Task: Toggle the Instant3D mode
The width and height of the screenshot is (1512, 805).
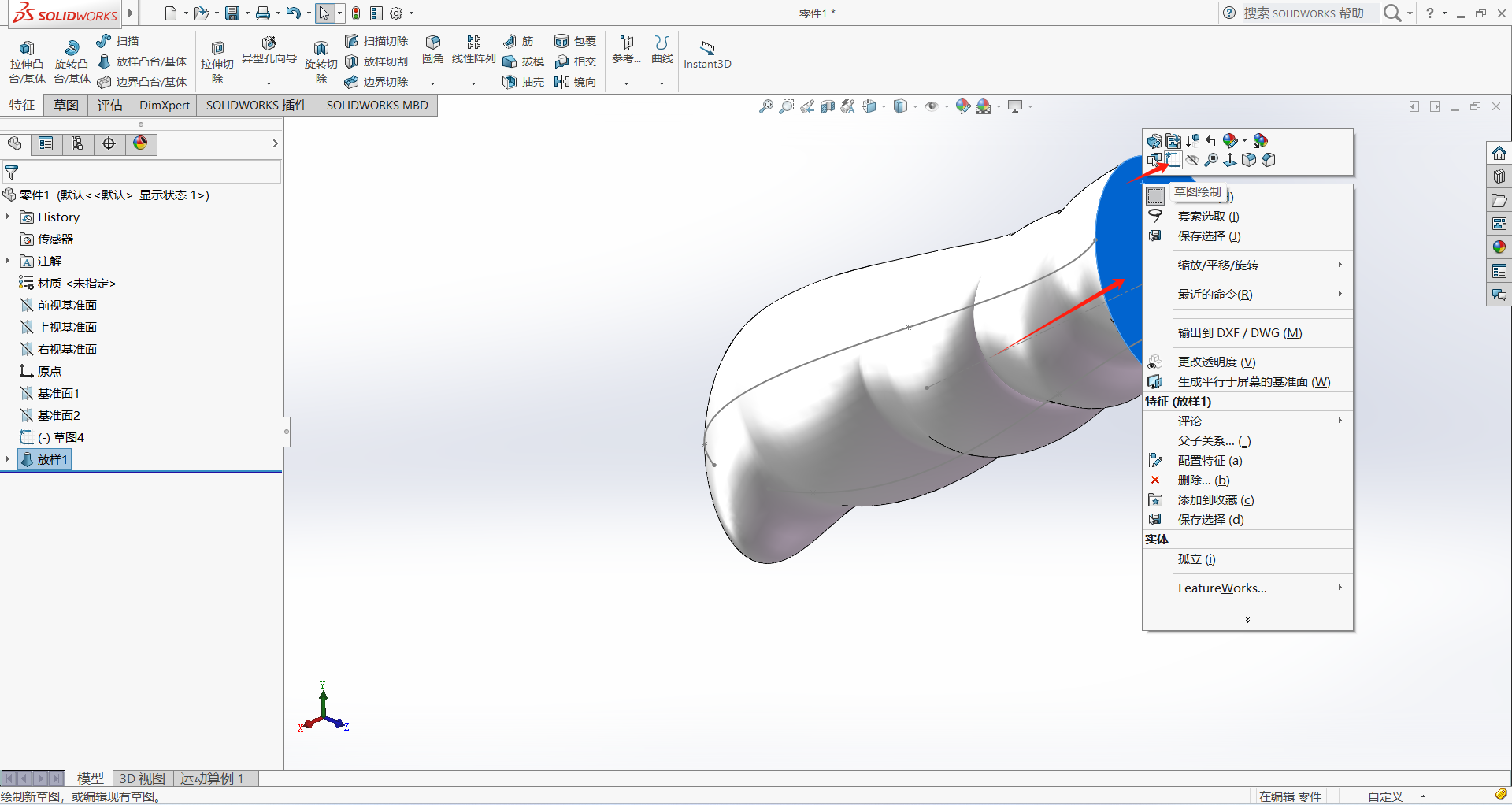Action: [x=707, y=54]
